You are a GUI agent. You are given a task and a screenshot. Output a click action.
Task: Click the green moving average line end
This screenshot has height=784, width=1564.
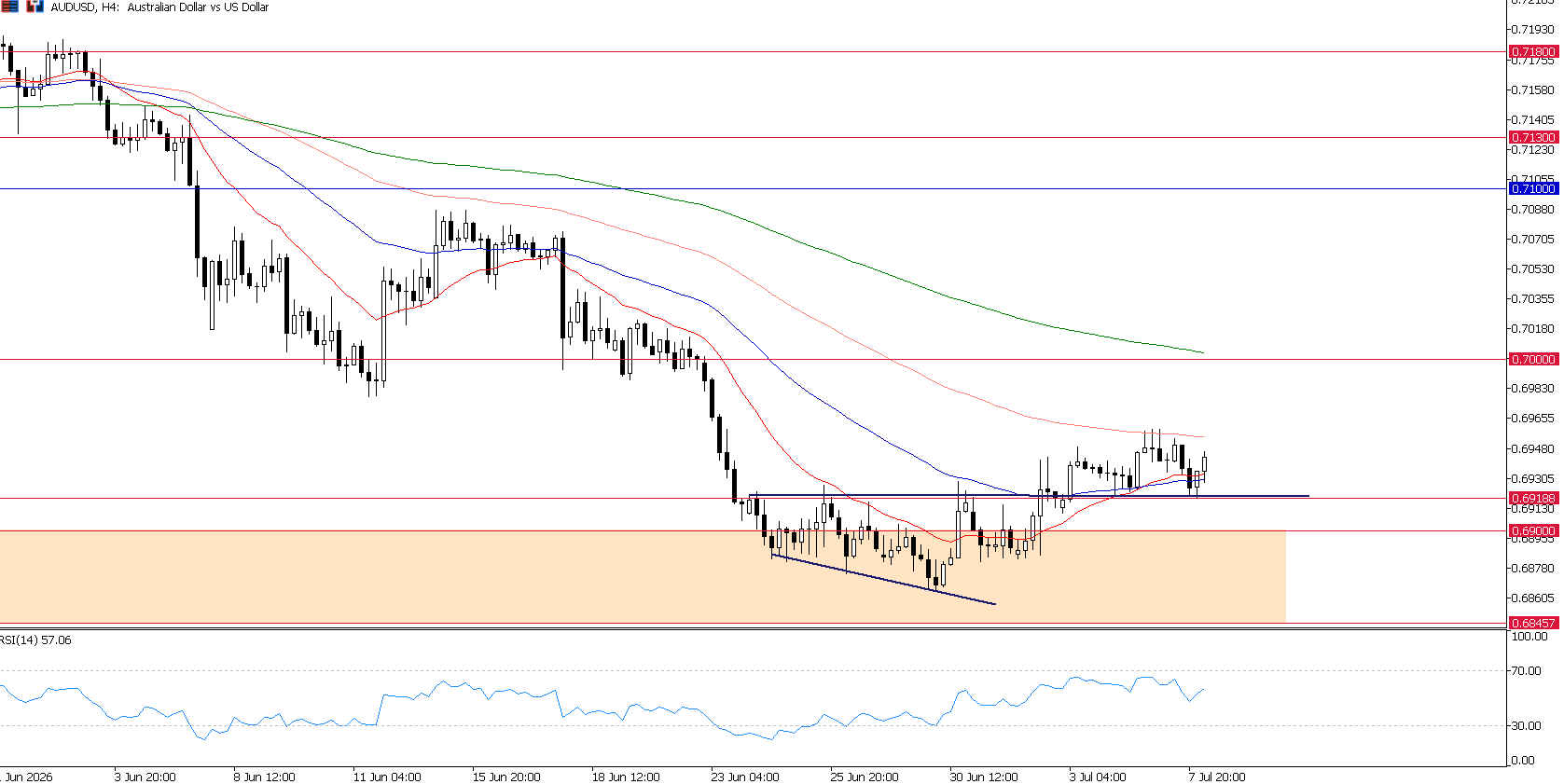[x=1201, y=352]
